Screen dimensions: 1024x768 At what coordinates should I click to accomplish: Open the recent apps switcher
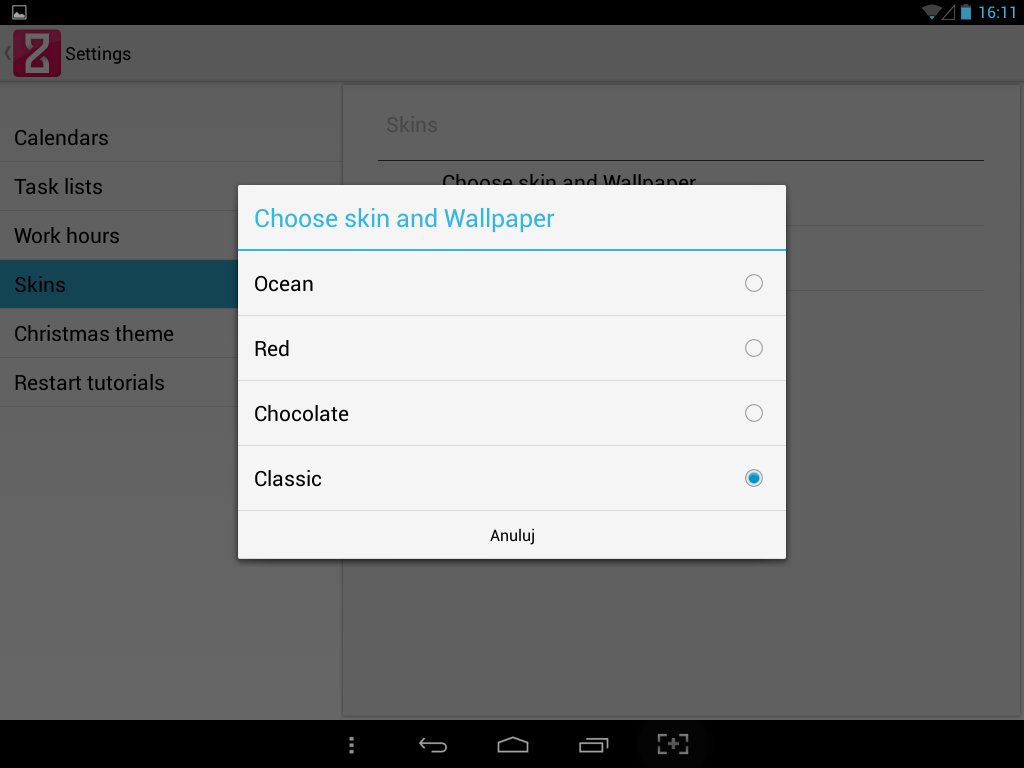(593, 744)
